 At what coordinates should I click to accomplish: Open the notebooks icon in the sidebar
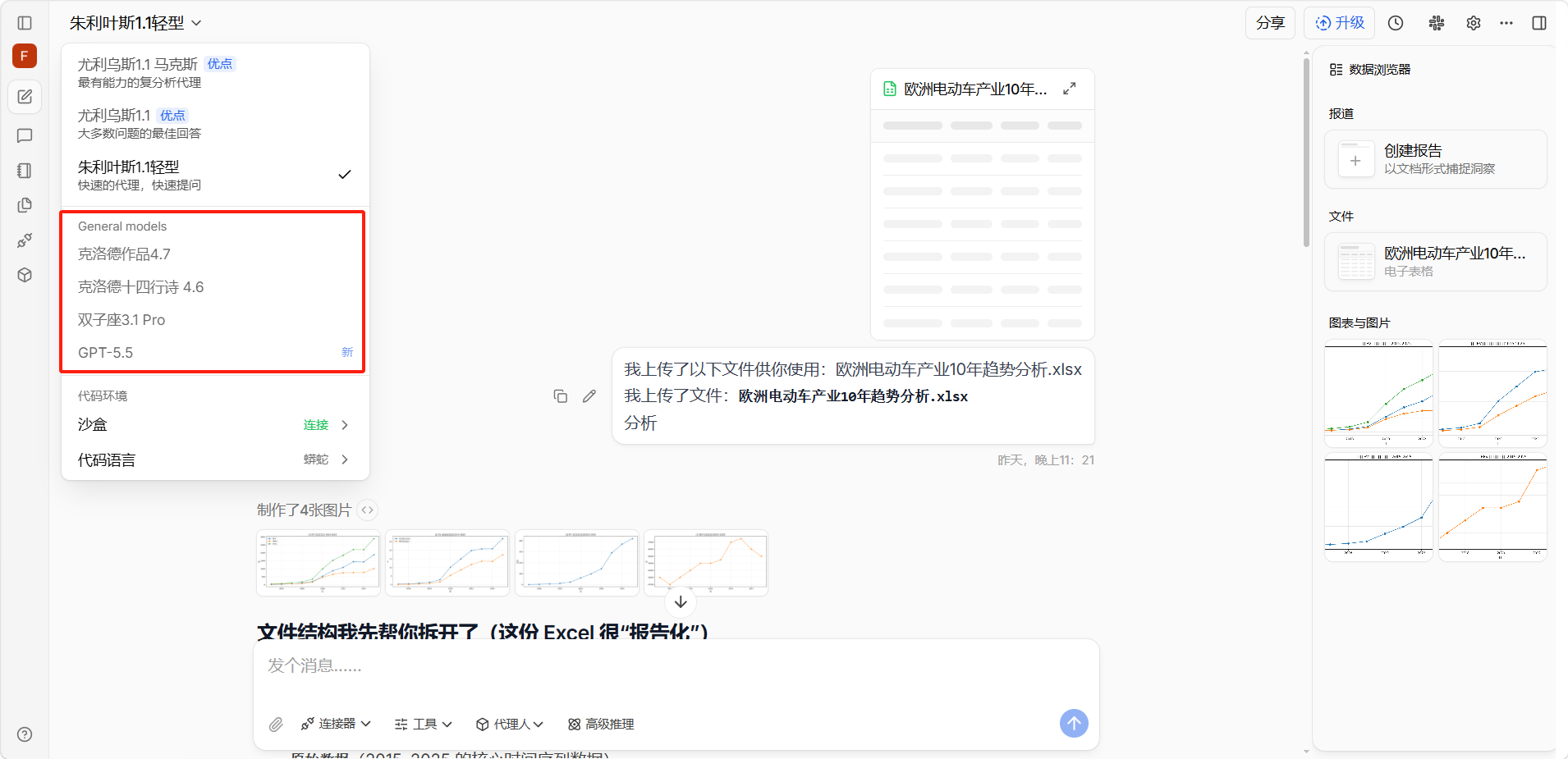click(25, 171)
